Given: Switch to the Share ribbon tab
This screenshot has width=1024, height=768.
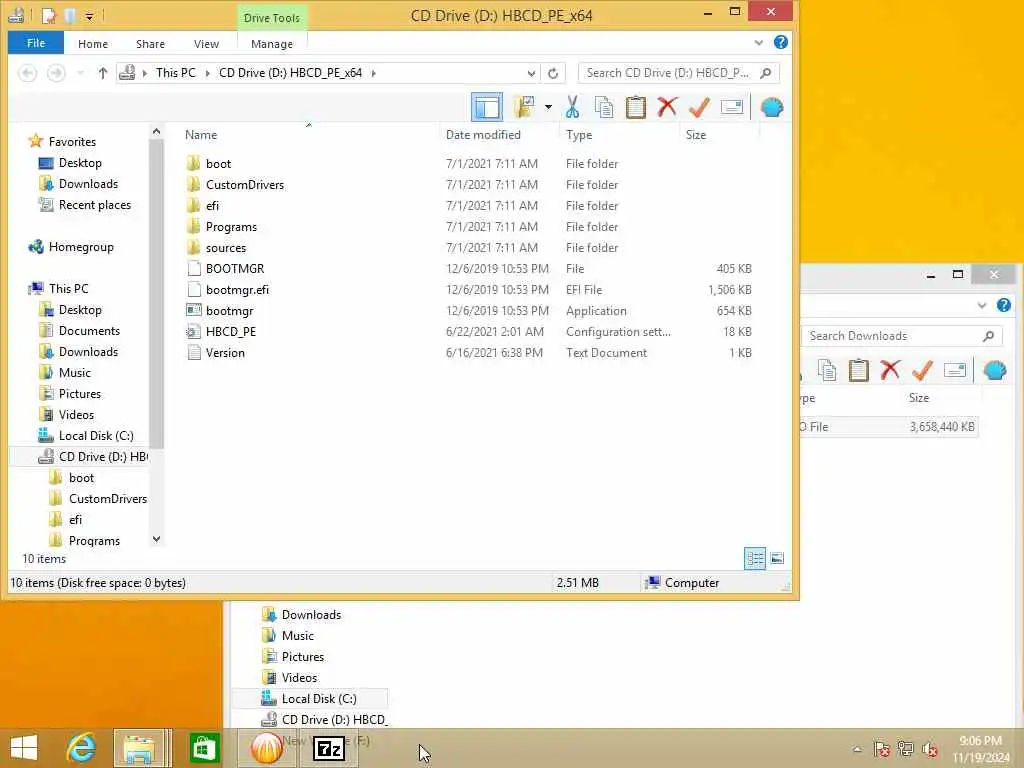Looking at the screenshot, I should point(150,44).
